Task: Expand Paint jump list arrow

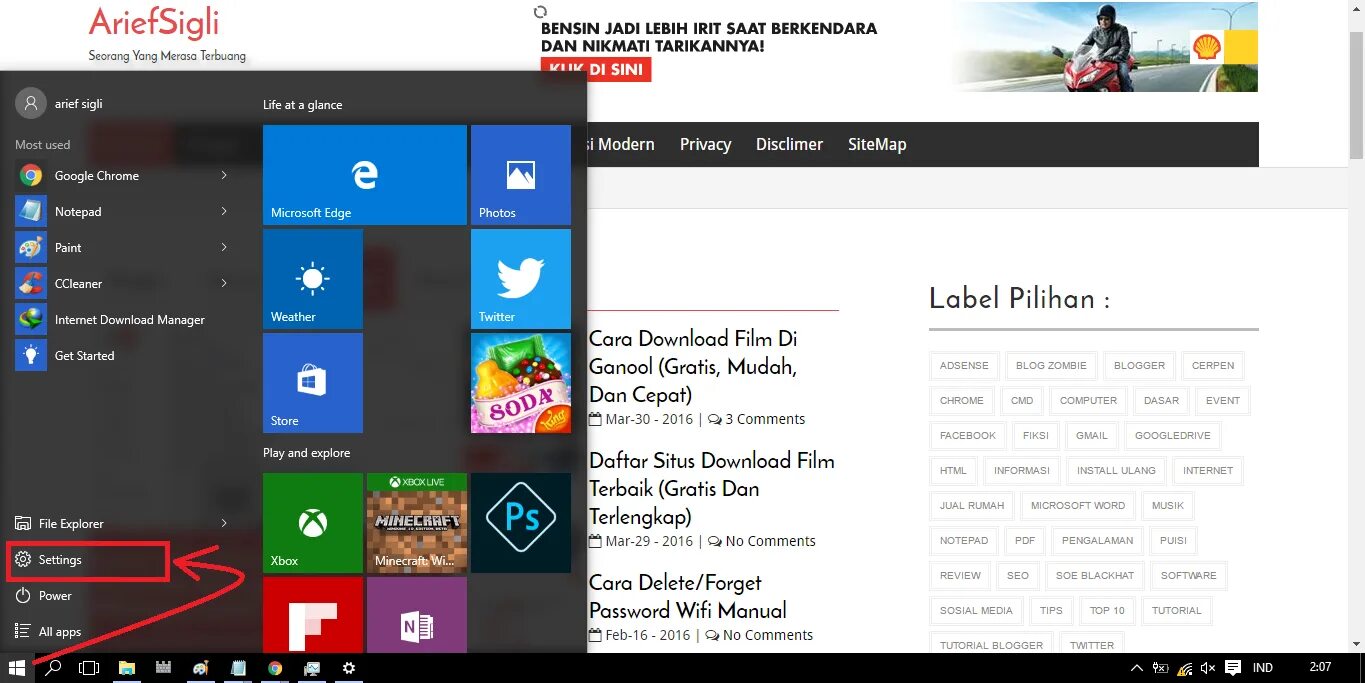Action: point(224,248)
